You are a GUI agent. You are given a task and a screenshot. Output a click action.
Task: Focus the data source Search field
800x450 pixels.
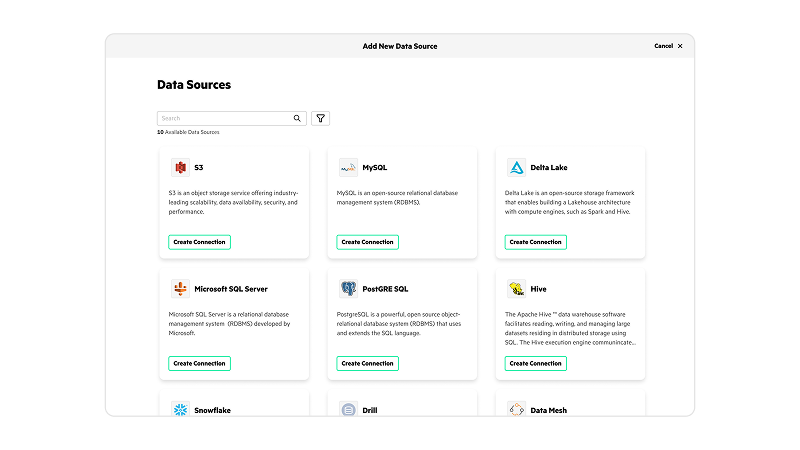[x=225, y=118]
